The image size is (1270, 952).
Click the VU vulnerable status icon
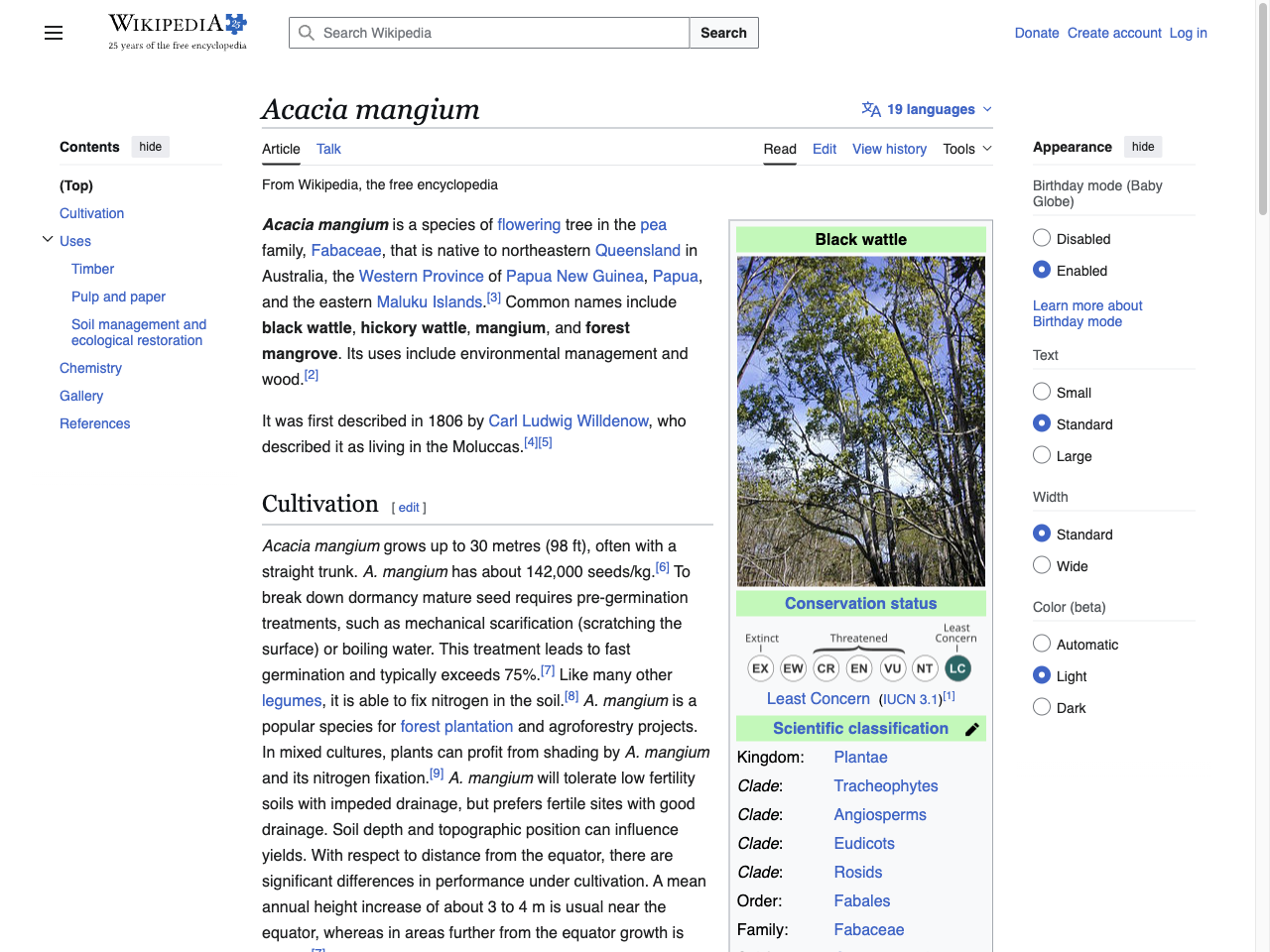[892, 668]
